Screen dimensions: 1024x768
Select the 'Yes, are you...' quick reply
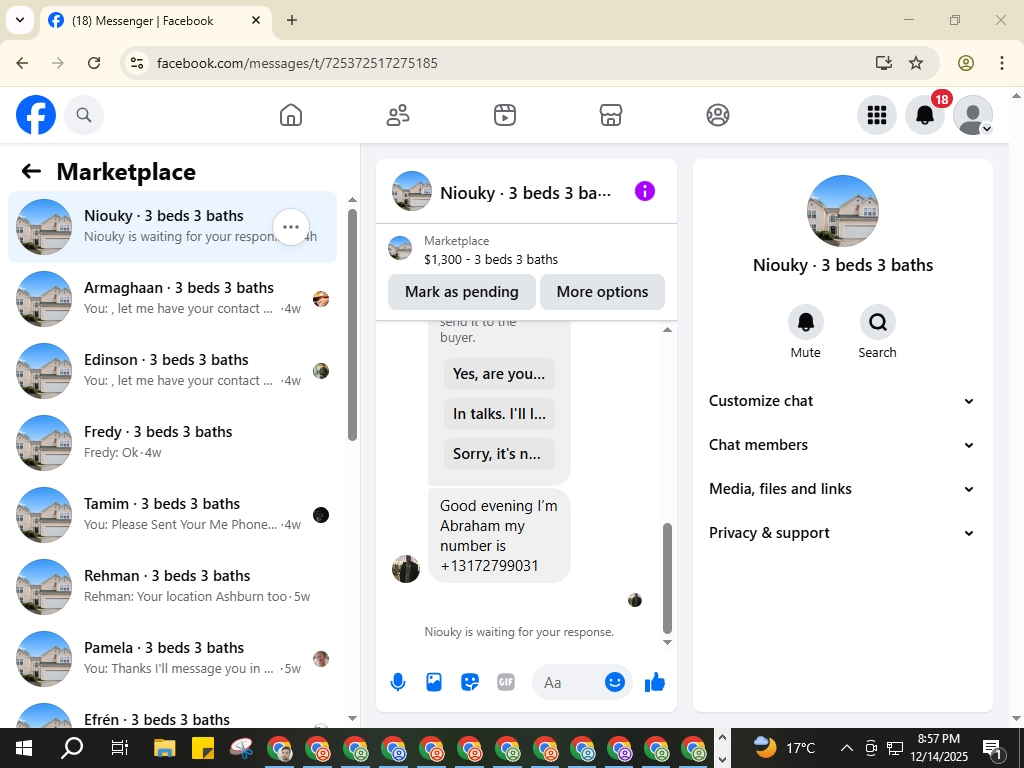click(499, 374)
